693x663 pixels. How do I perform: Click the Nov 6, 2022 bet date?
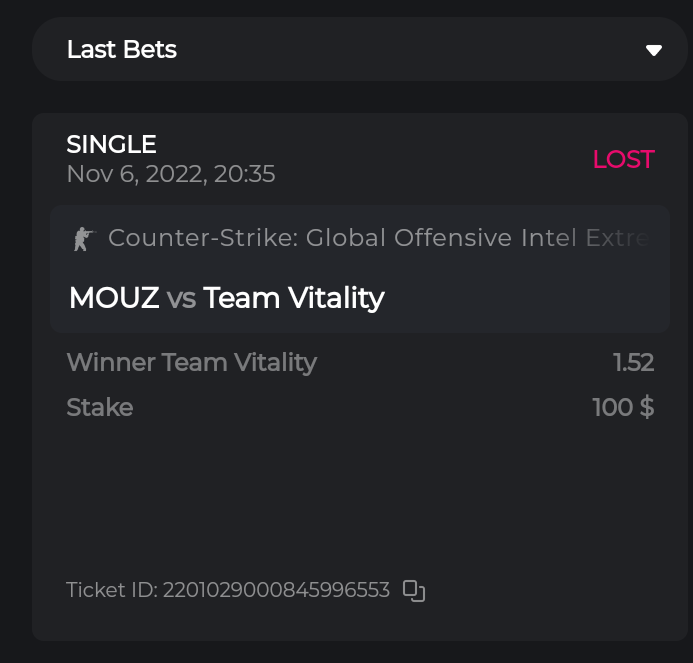(170, 174)
